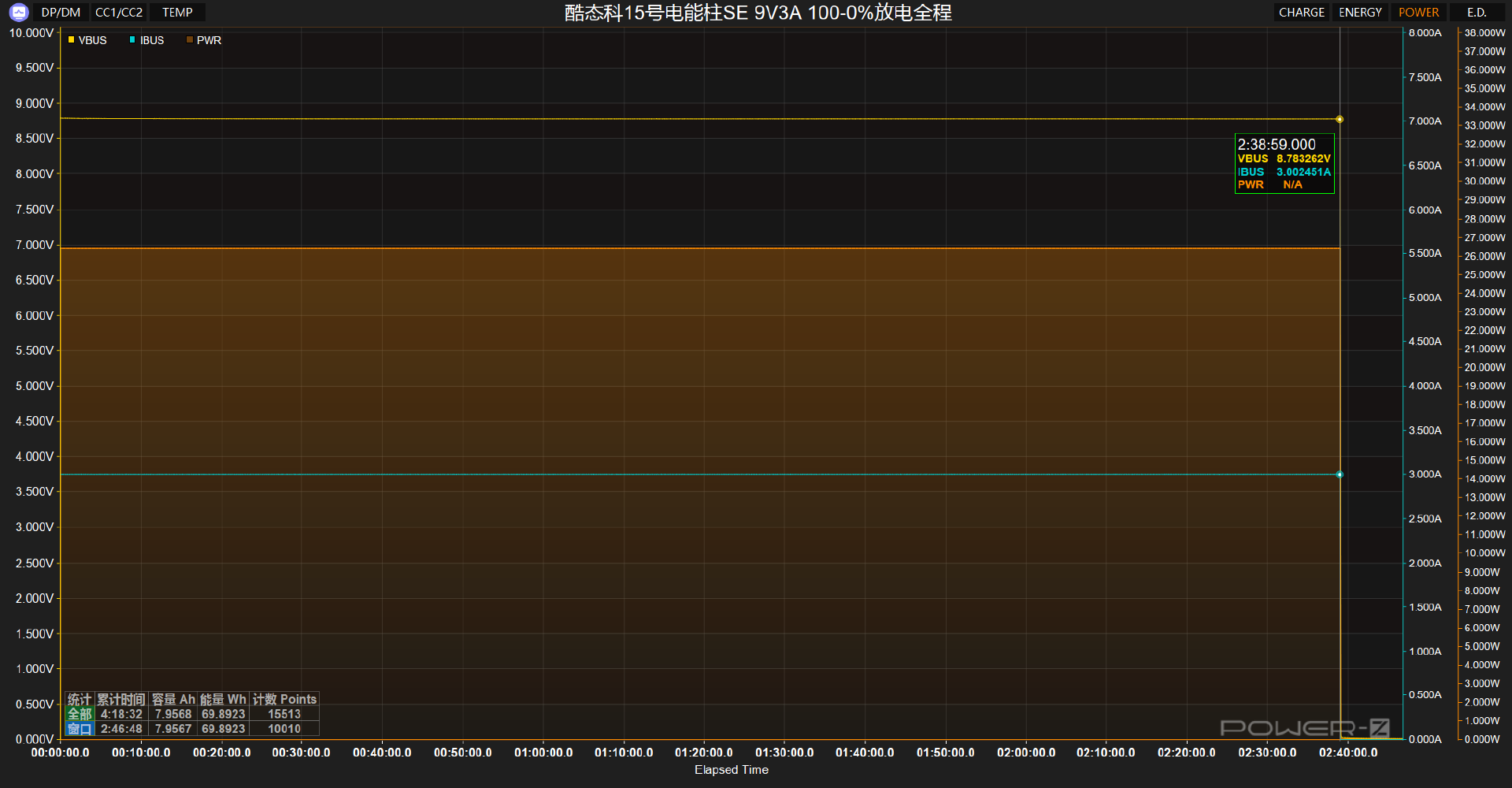Click the IBUS value 3.002451A in tooltip
This screenshot has width=1512, height=788.
[x=1303, y=172]
